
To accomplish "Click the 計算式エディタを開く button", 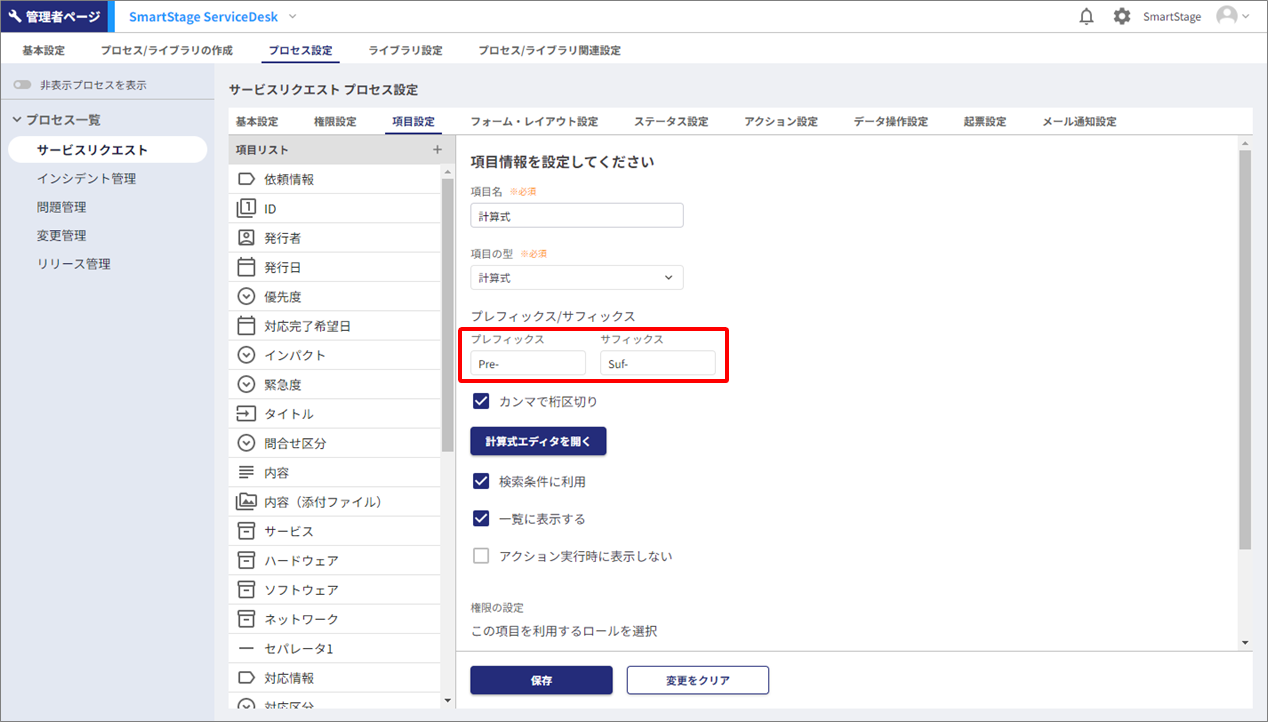I will 538,441.
